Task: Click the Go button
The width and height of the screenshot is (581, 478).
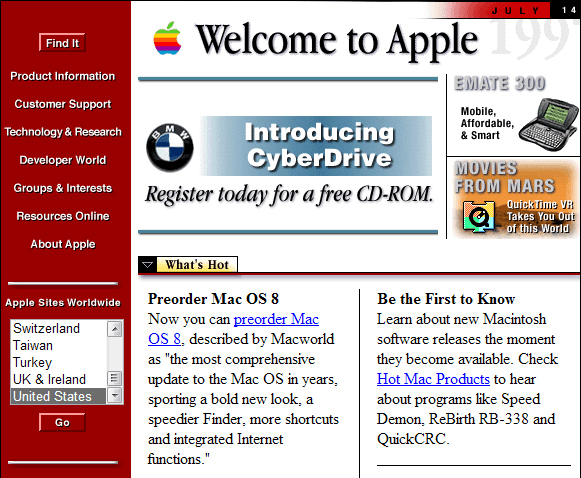Action: click(x=62, y=422)
